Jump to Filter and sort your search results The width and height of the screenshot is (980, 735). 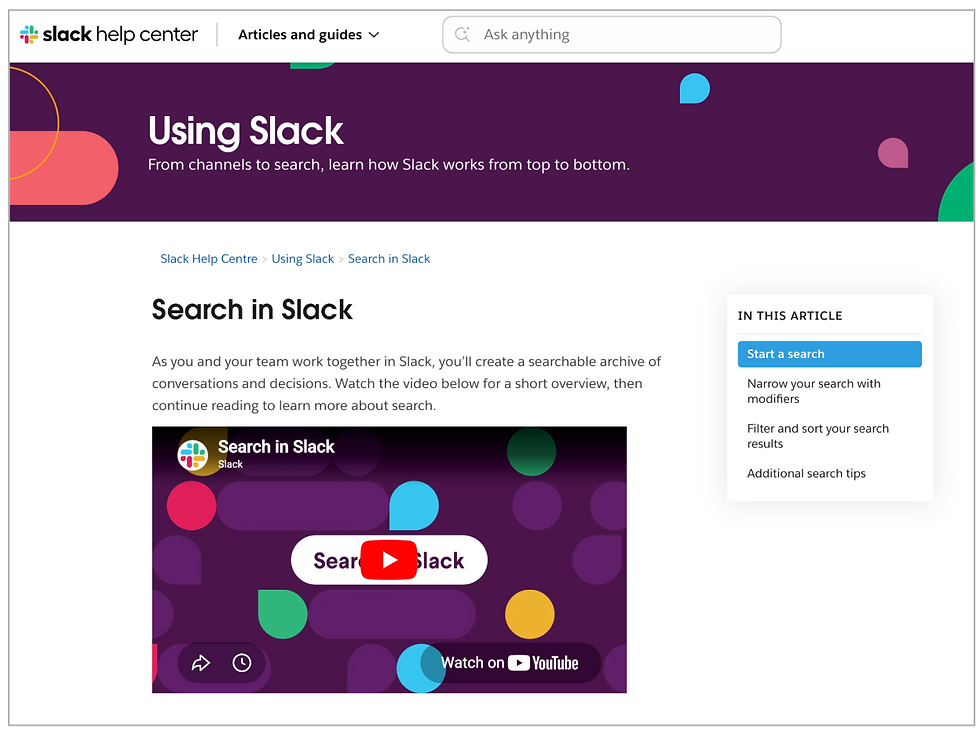coord(818,436)
